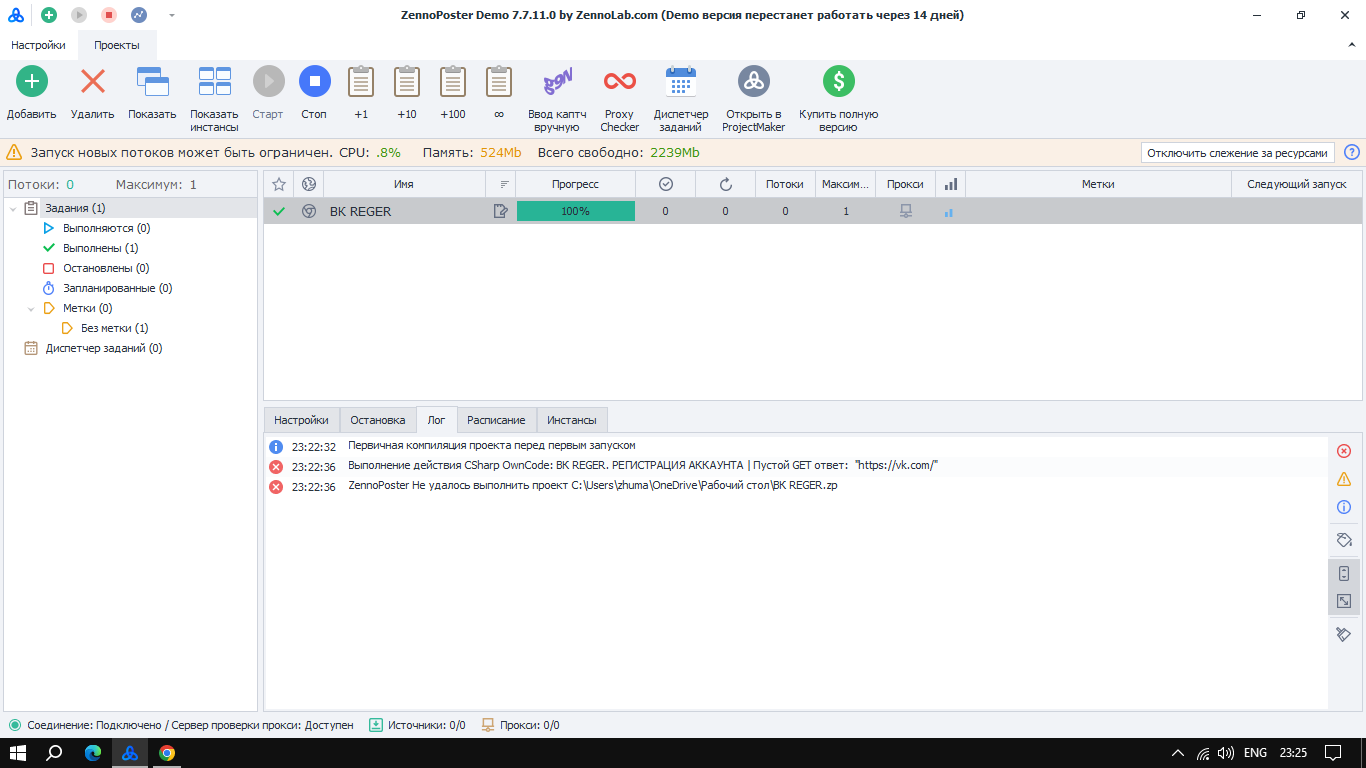
Task: Select the BK REGER project row name
Action: [361, 211]
